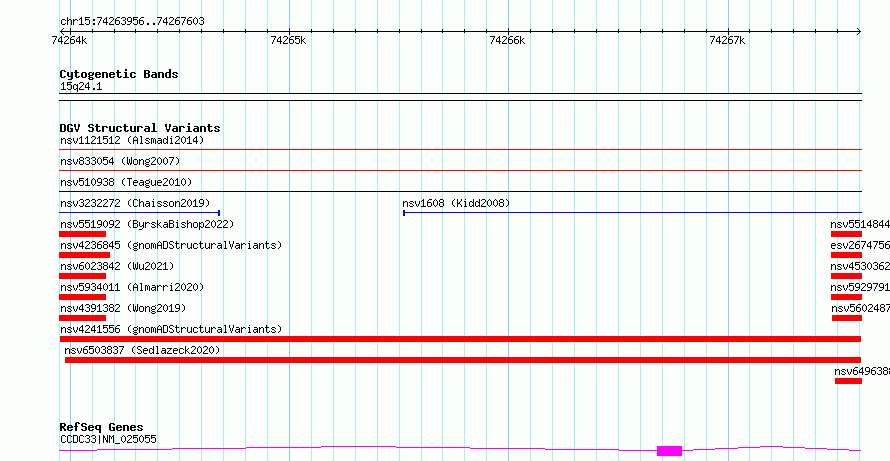
Task: Click nsv6023842 (Wu2021) label
Action: click(117, 266)
